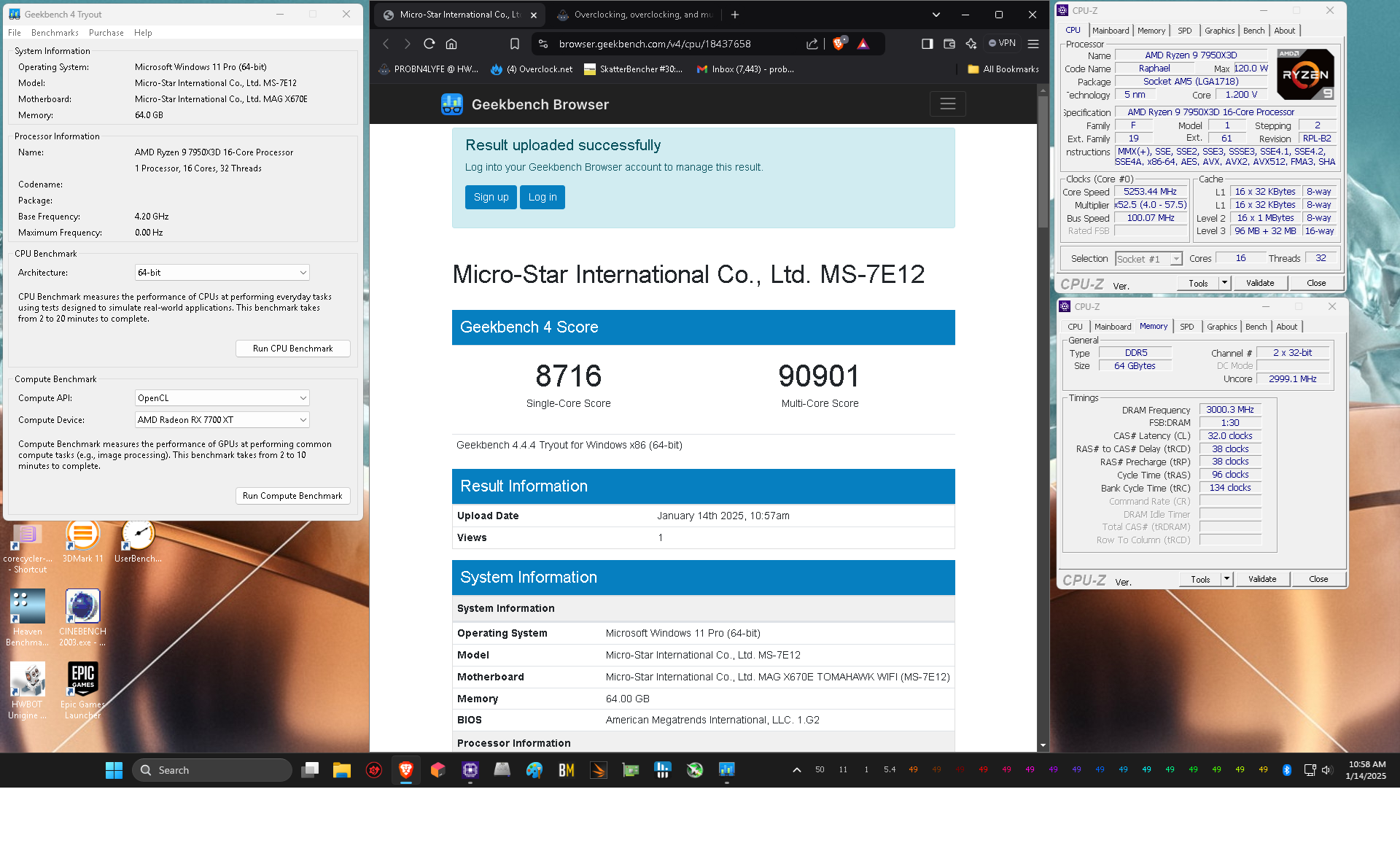Open the Brave Wallet icon
The image size is (1400, 843).
pyautogui.click(x=949, y=44)
